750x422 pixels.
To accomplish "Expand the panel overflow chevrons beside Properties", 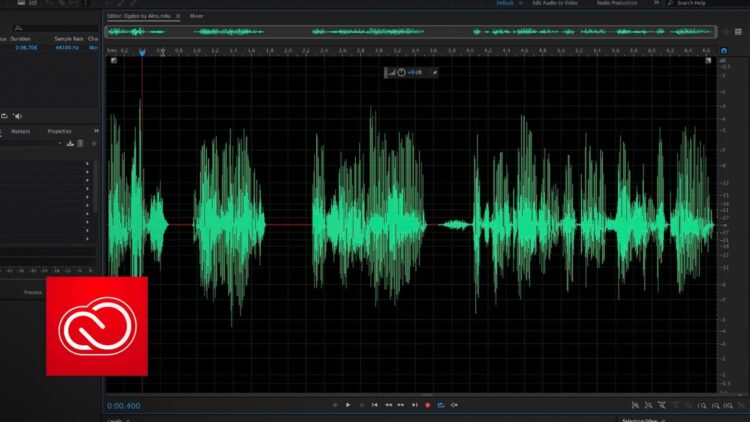I will pos(96,131).
